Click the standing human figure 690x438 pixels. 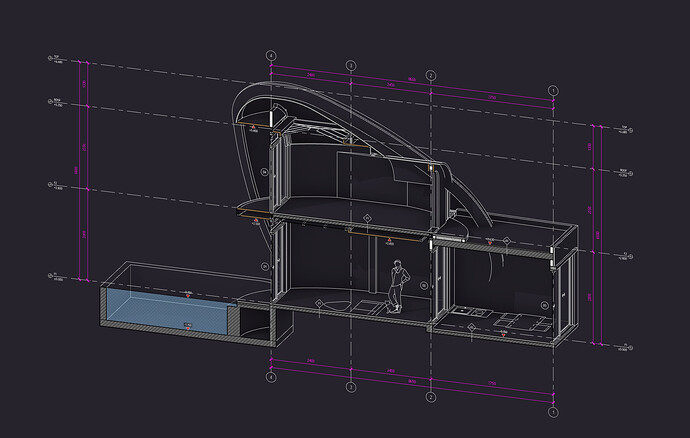397,285
